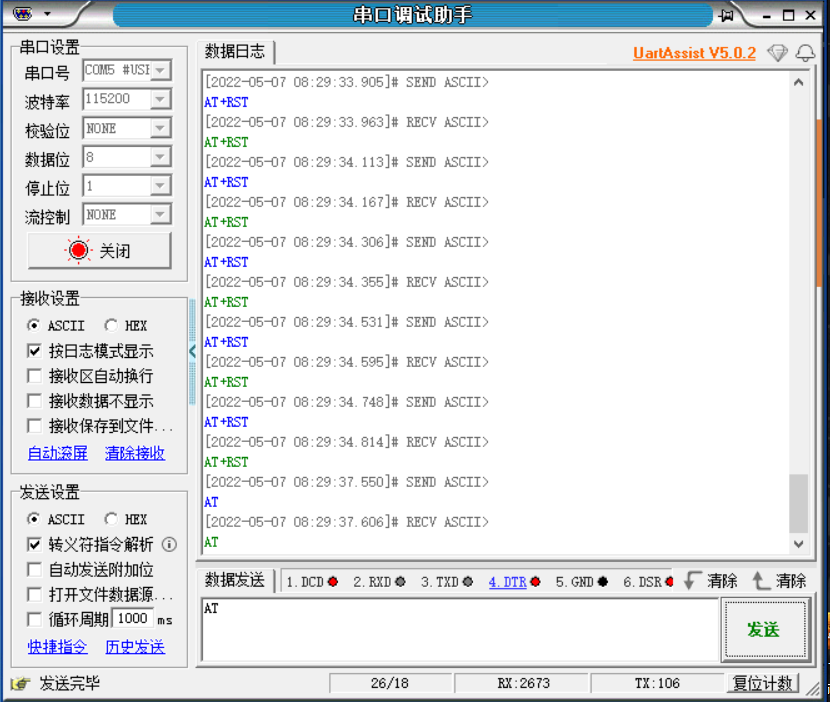This screenshot has width=830, height=702.
Task: Click the resize grip in the bottom-right corner
Action: [x=813, y=688]
